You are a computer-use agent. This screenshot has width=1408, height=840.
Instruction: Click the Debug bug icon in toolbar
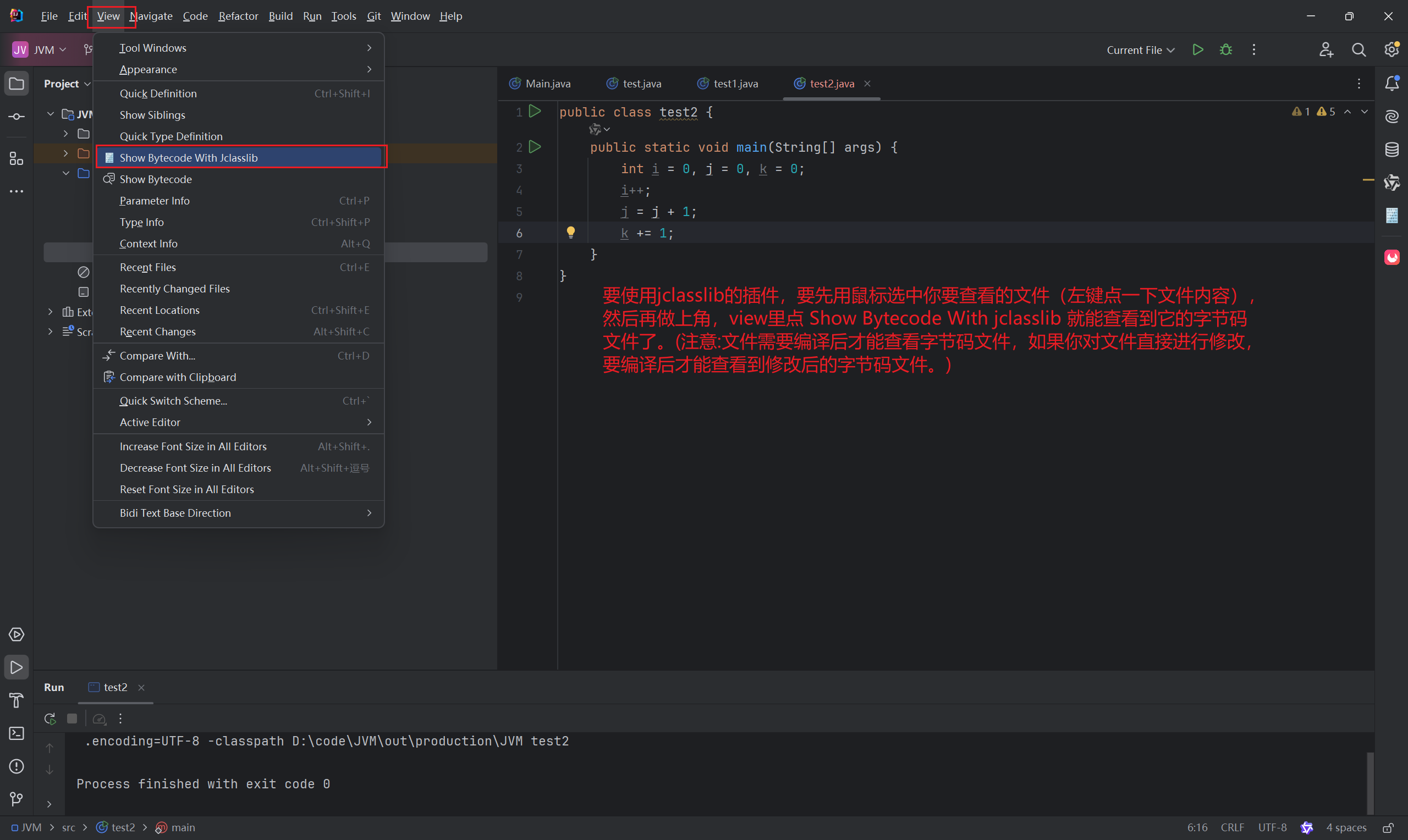pos(1226,50)
